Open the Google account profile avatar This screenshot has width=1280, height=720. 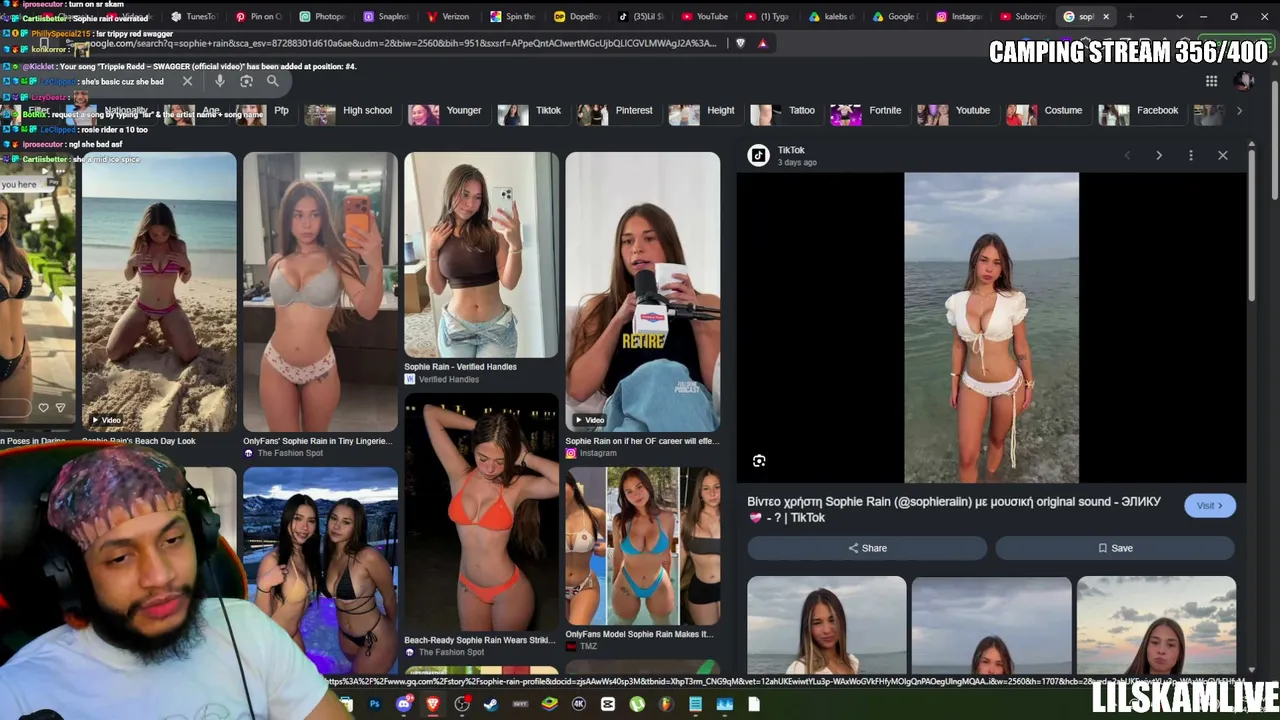tap(1244, 81)
